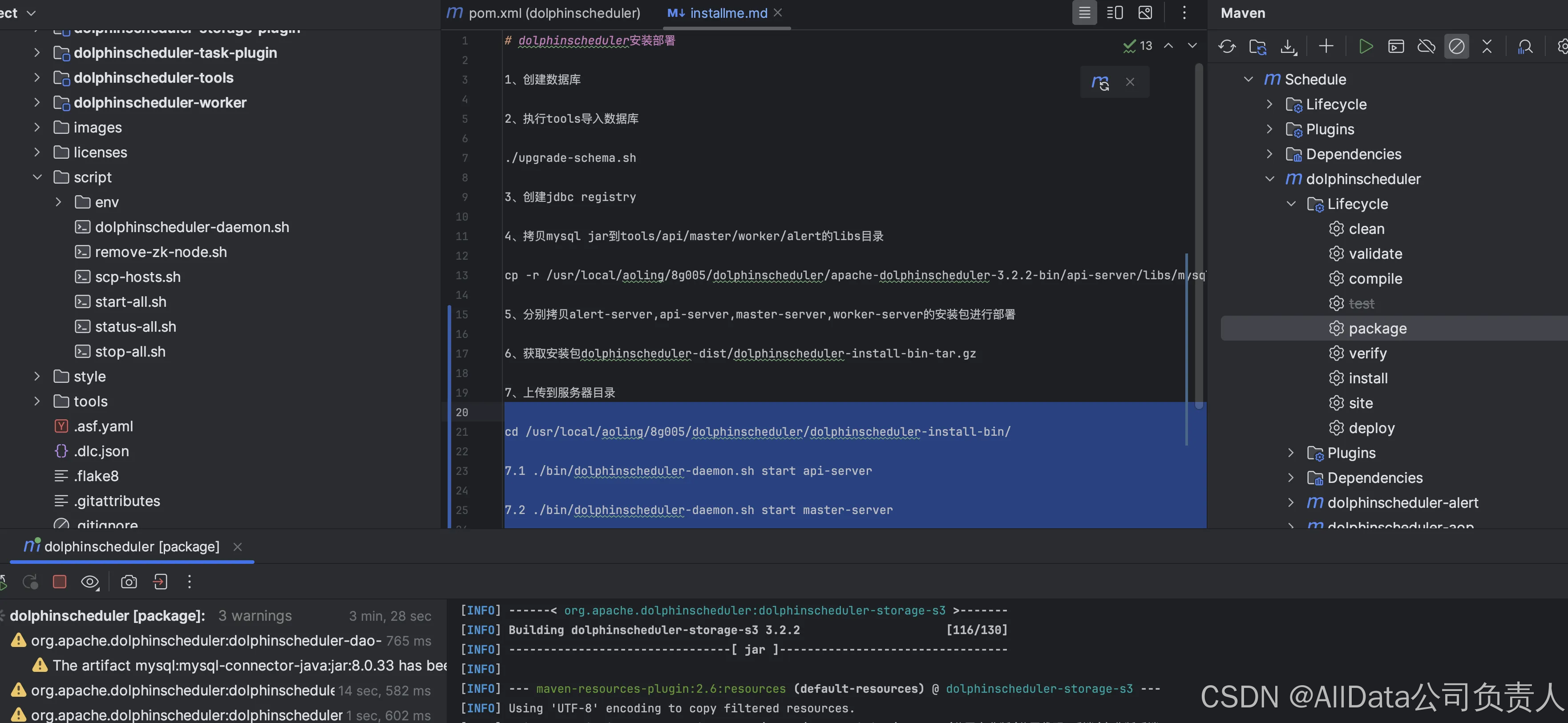Expand the dolphinscheduler-tools folder
Image resolution: width=1568 pixels, height=723 pixels.
pyautogui.click(x=37, y=78)
